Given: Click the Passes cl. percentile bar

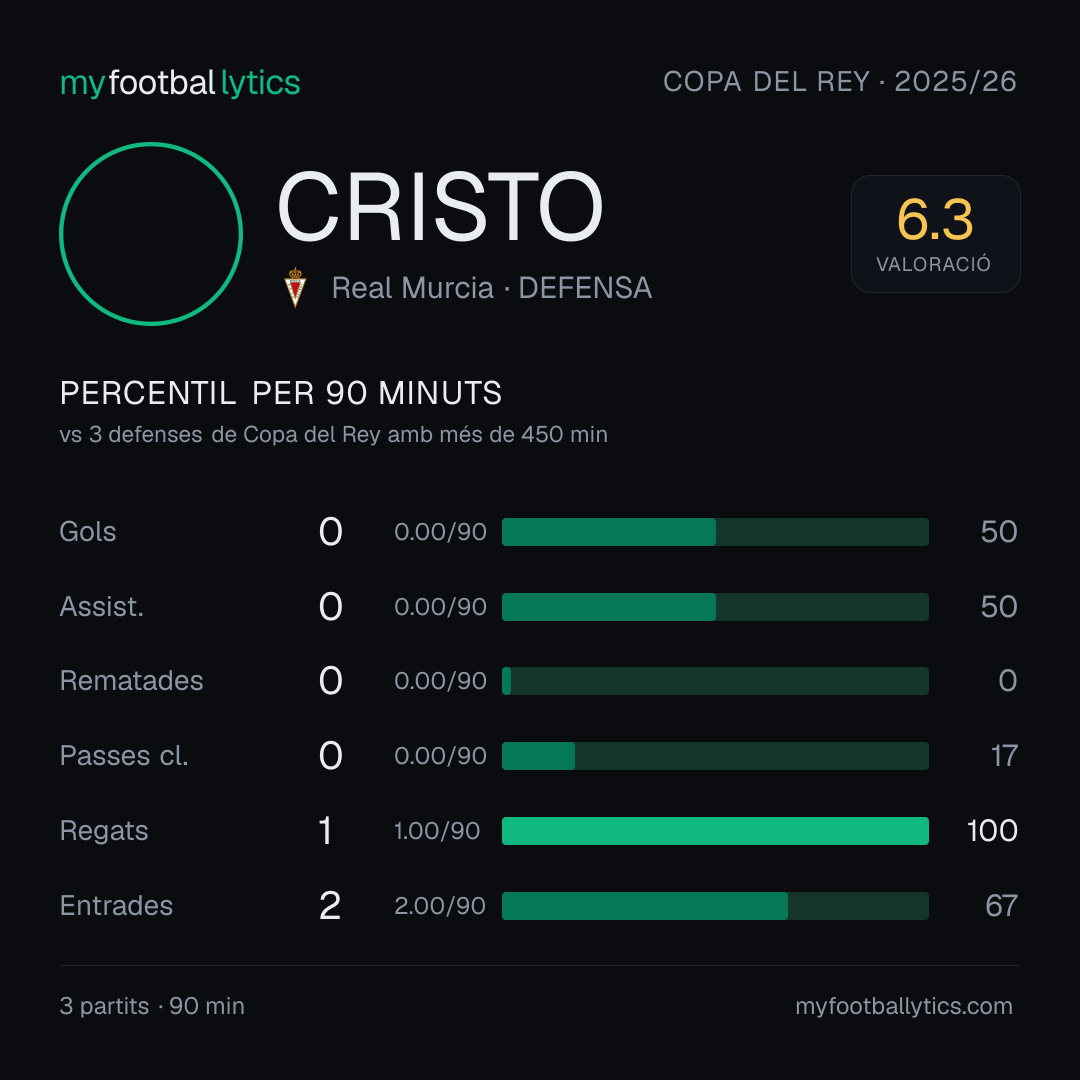Looking at the screenshot, I should coord(715,756).
